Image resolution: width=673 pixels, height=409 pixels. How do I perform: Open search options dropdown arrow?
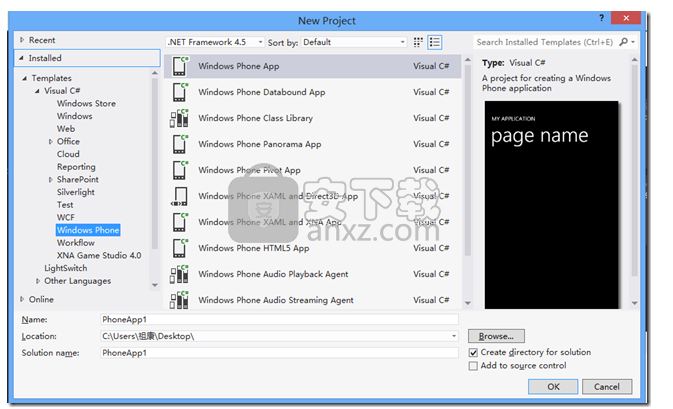[633, 42]
